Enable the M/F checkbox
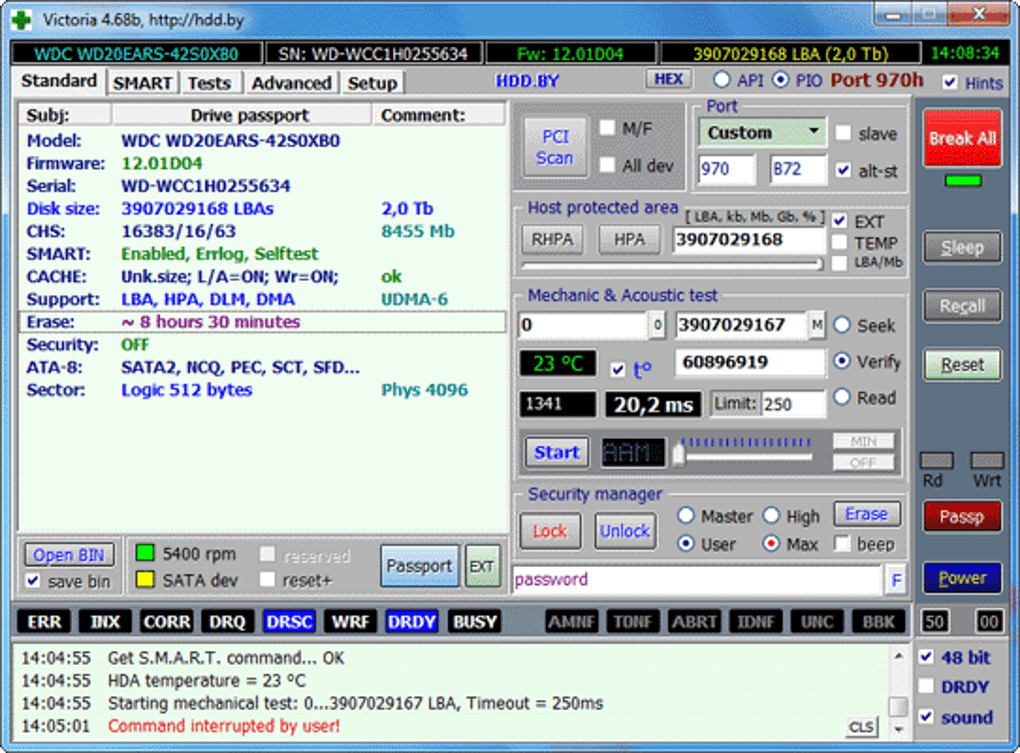 607,127
